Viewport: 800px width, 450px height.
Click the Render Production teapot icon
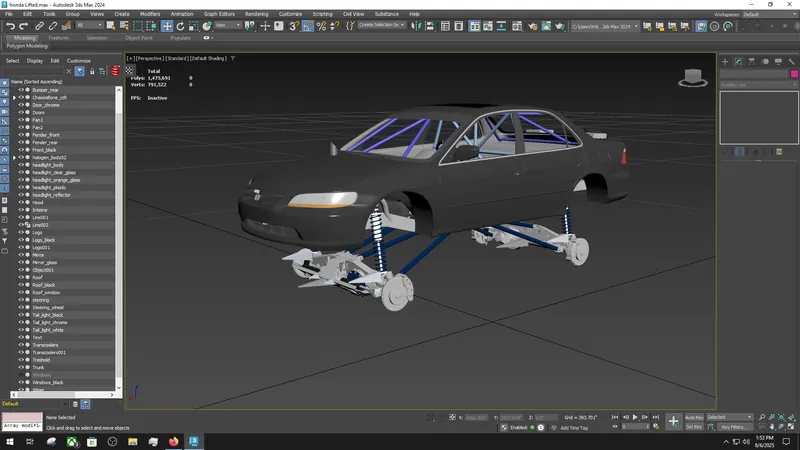(560, 26)
